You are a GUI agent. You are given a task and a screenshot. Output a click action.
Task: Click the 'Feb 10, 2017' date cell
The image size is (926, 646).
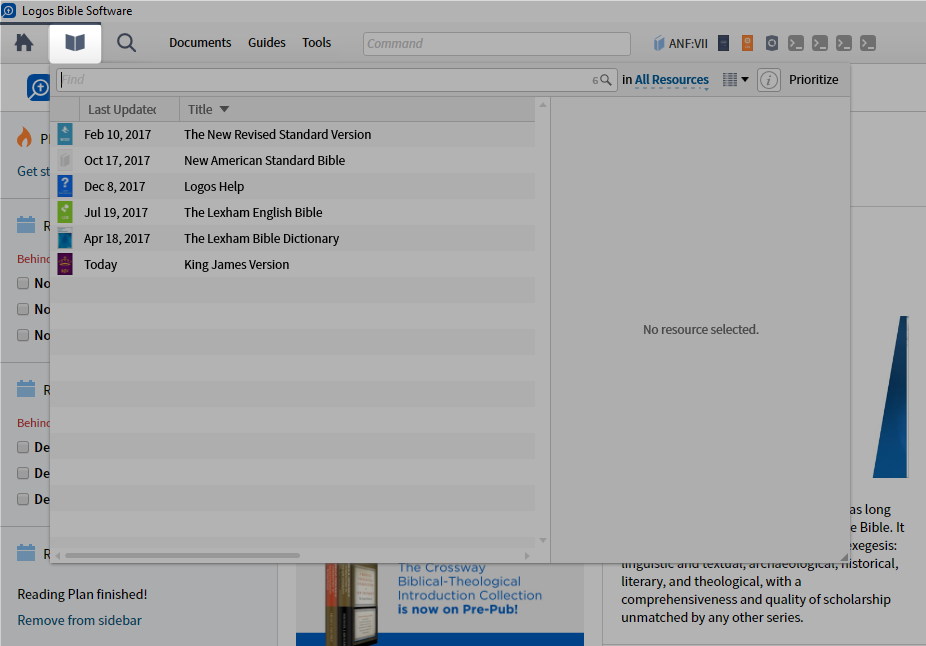pyautogui.click(x=118, y=135)
